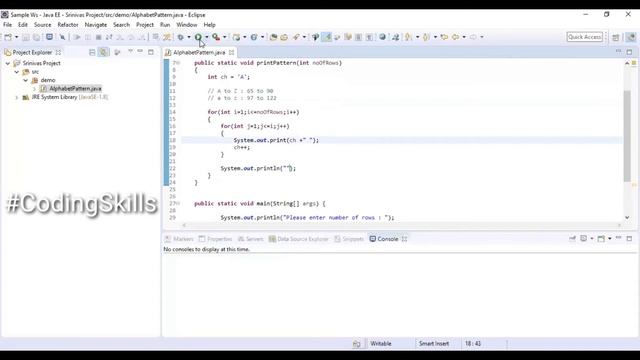Click the editor scroll down arrow

coord(627,218)
